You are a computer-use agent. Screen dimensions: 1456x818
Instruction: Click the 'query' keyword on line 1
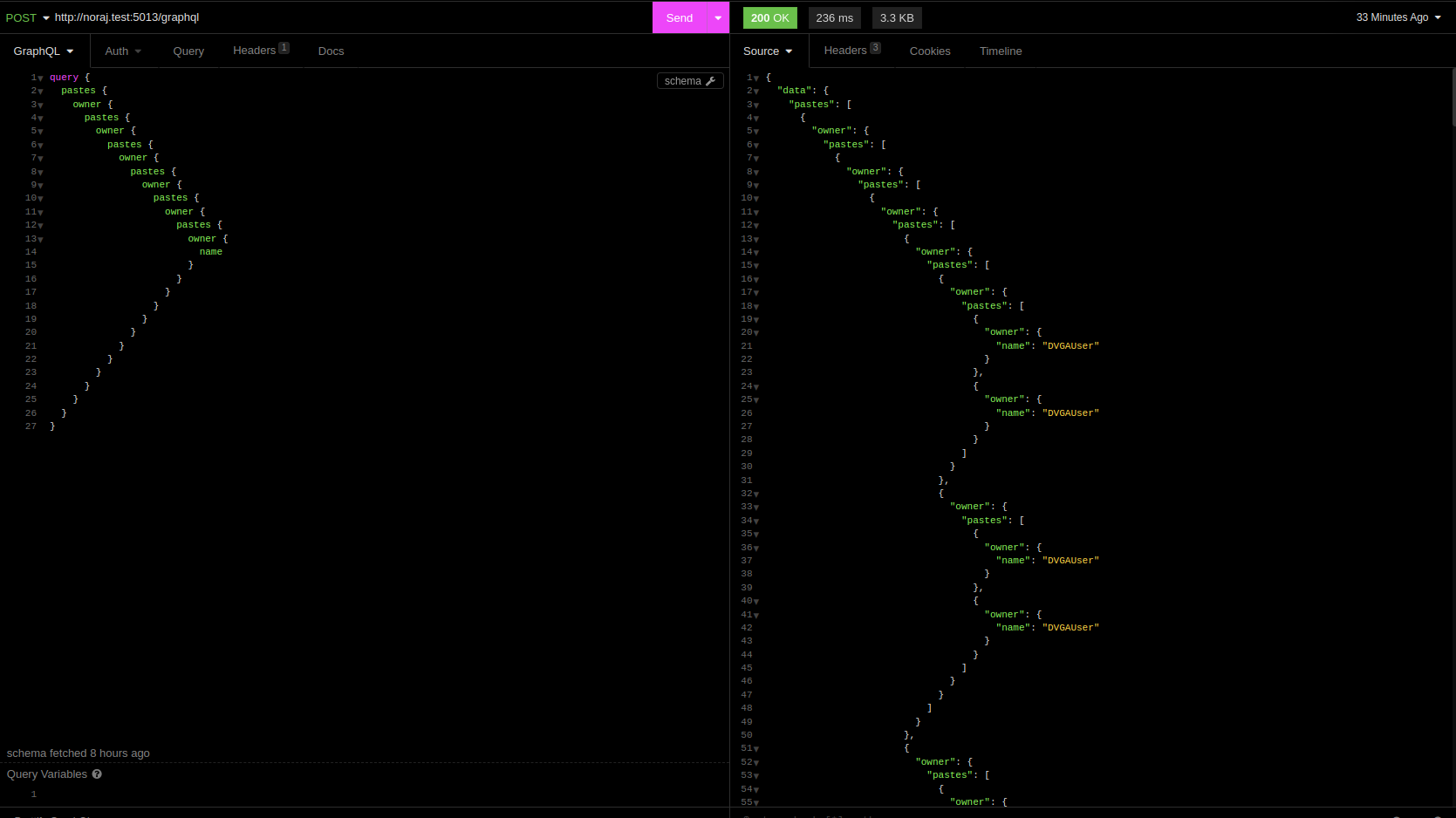tap(64, 78)
